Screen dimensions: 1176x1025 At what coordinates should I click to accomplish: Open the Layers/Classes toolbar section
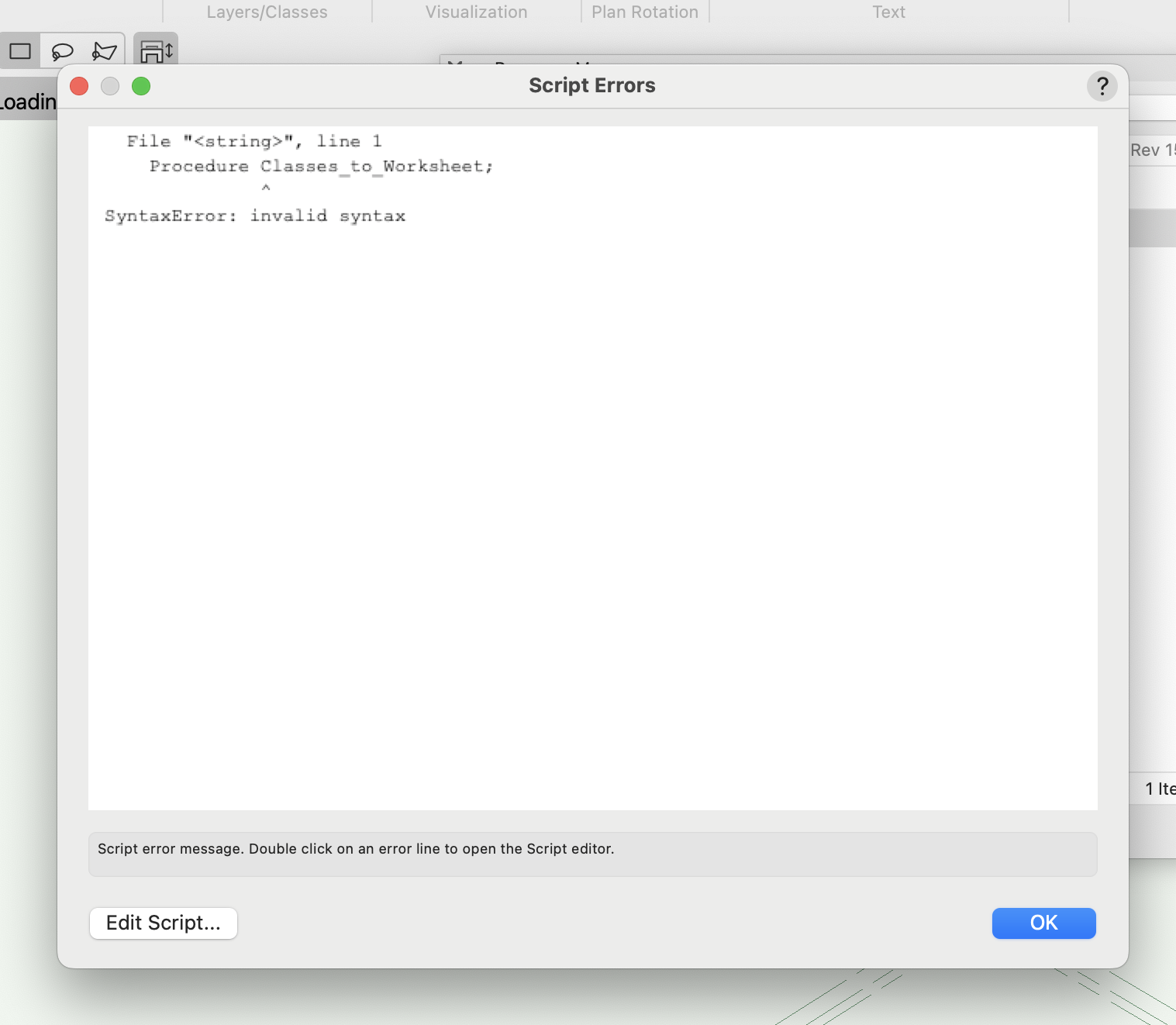267,12
